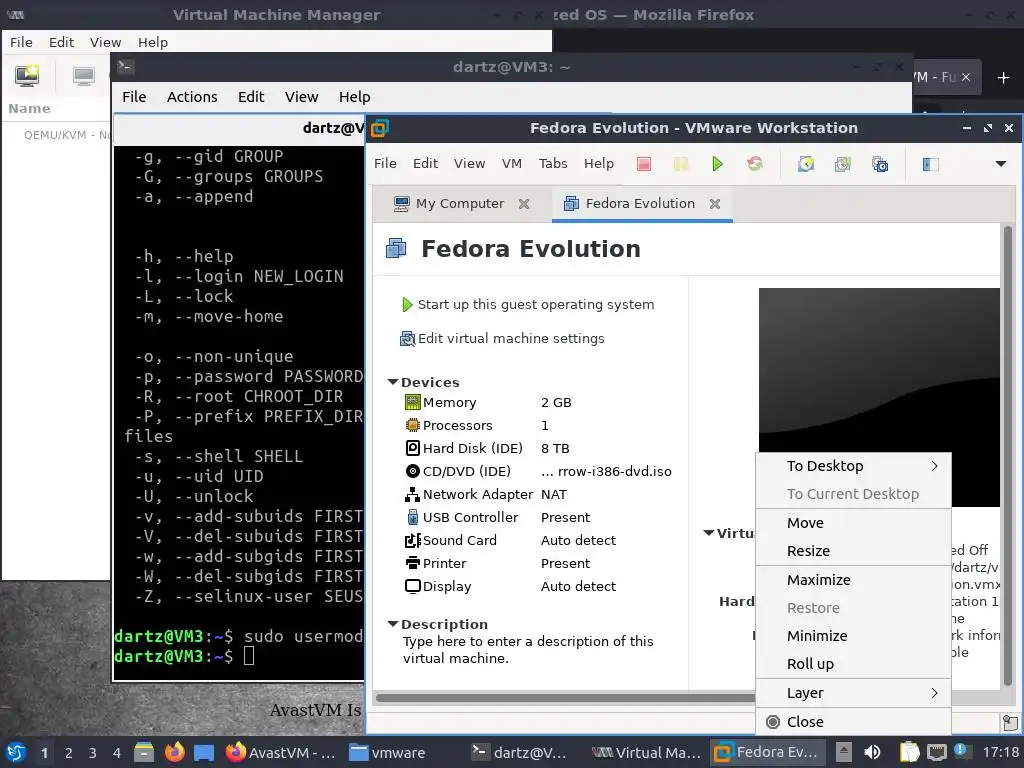The width and height of the screenshot is (1024, 768).
Task: Open the terminal View menu
Action: pos(301,97)
